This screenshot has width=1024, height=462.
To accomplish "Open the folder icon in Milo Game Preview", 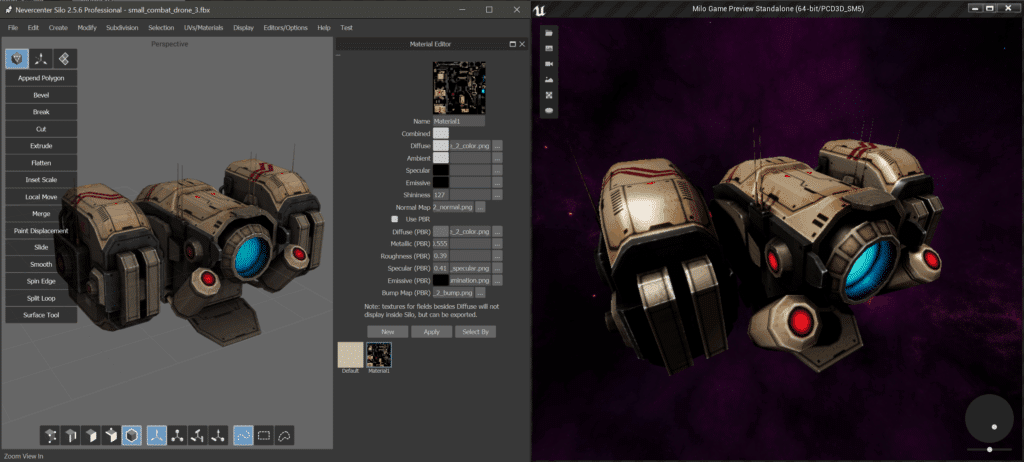I will pos(549,33).
